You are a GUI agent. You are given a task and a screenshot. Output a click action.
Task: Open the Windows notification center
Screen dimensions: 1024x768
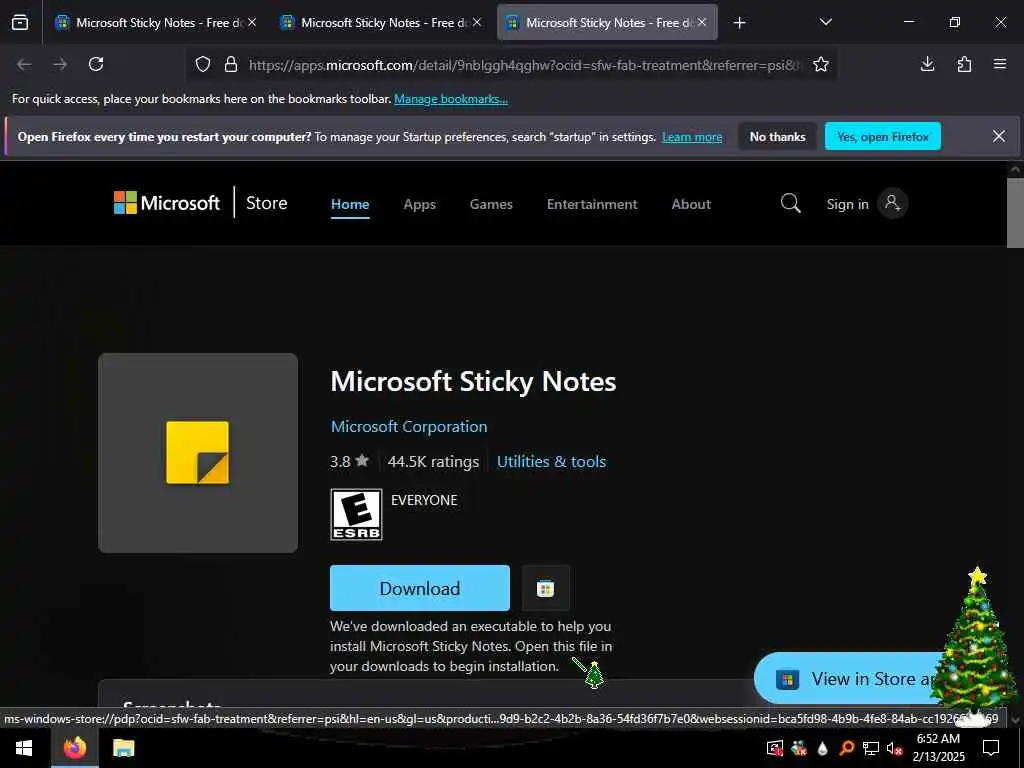(x=991, y=748)
